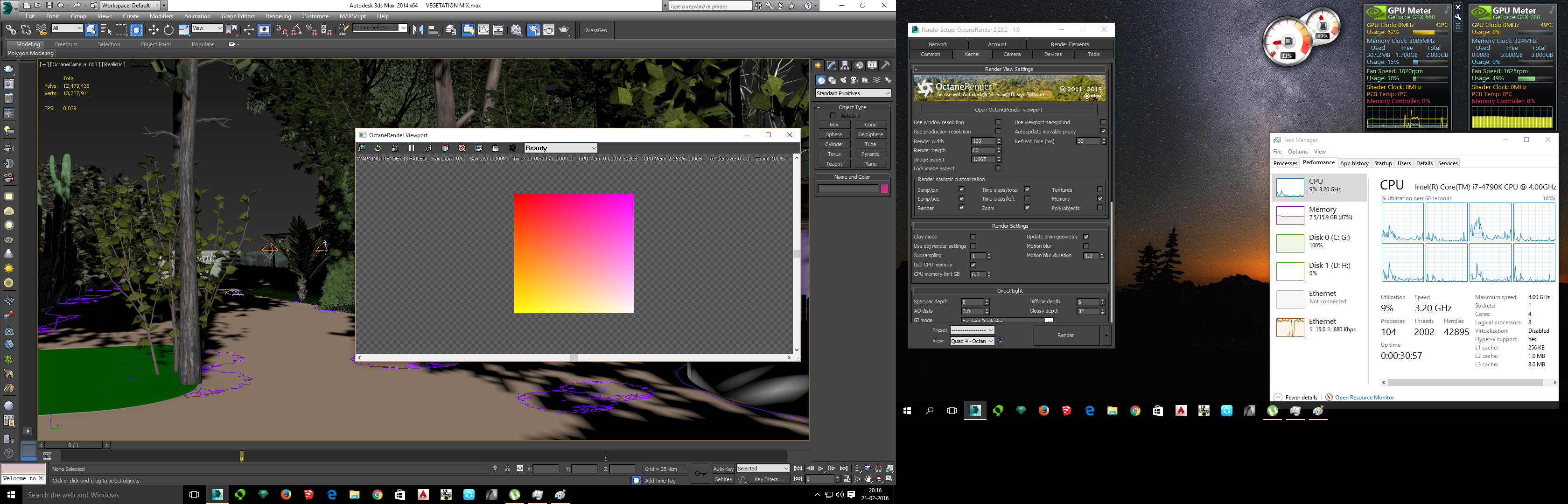Select the Rotate transform tool
This screenshot has height=504, width=1568.
coord(168,30)
